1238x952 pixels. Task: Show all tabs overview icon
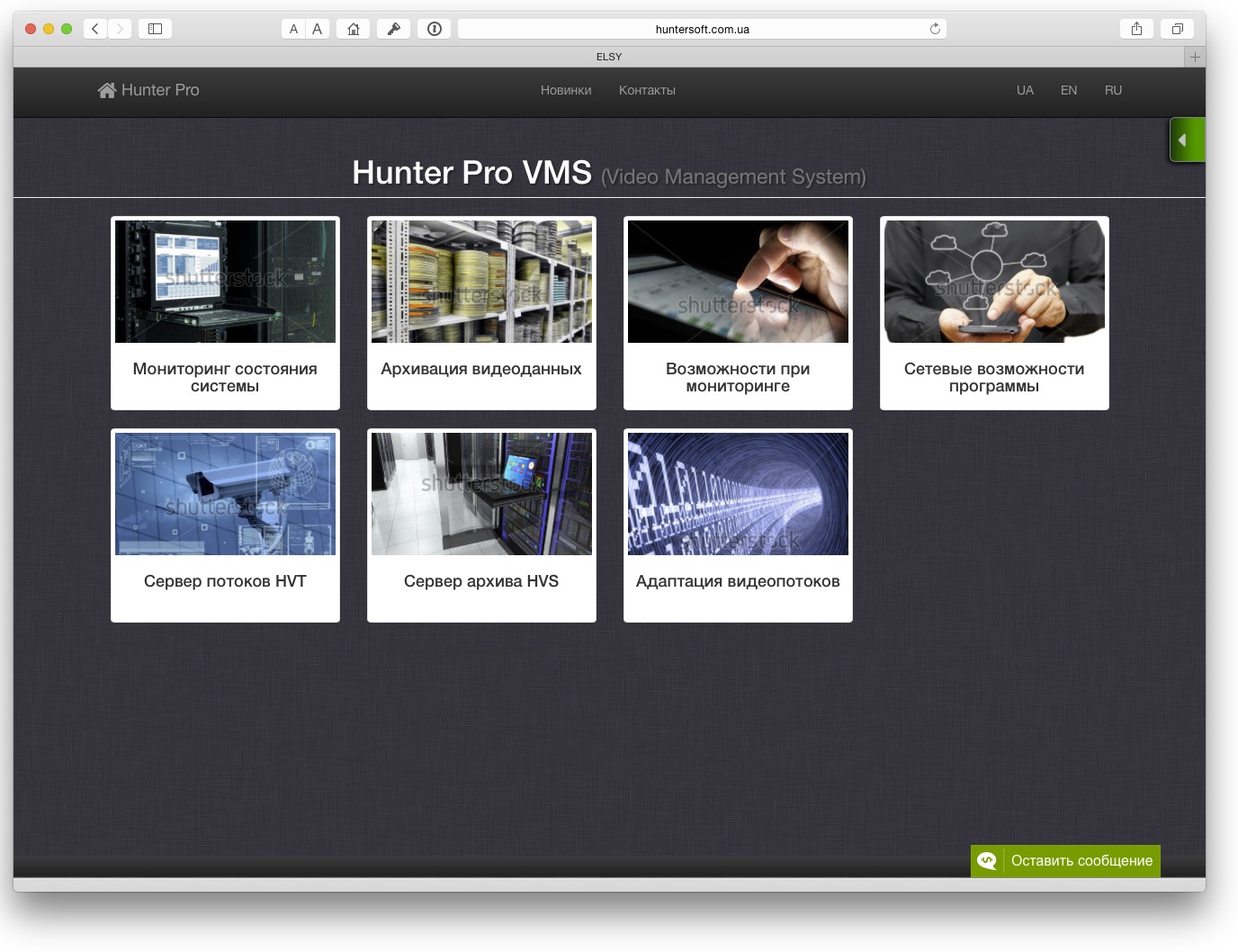1177,29
